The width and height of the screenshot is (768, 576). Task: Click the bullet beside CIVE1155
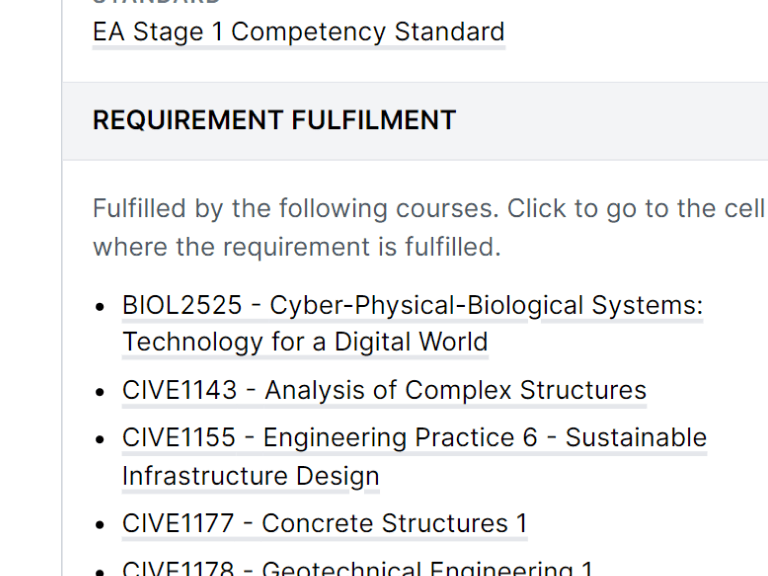pos(100,439)
